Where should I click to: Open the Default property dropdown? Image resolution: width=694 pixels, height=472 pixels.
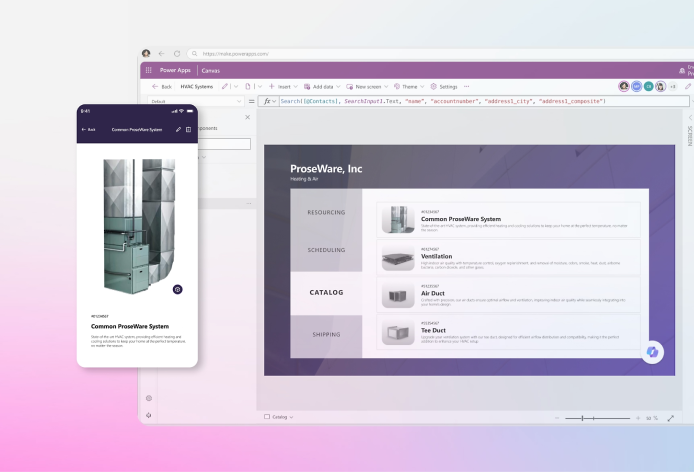[x=196, y=101]
